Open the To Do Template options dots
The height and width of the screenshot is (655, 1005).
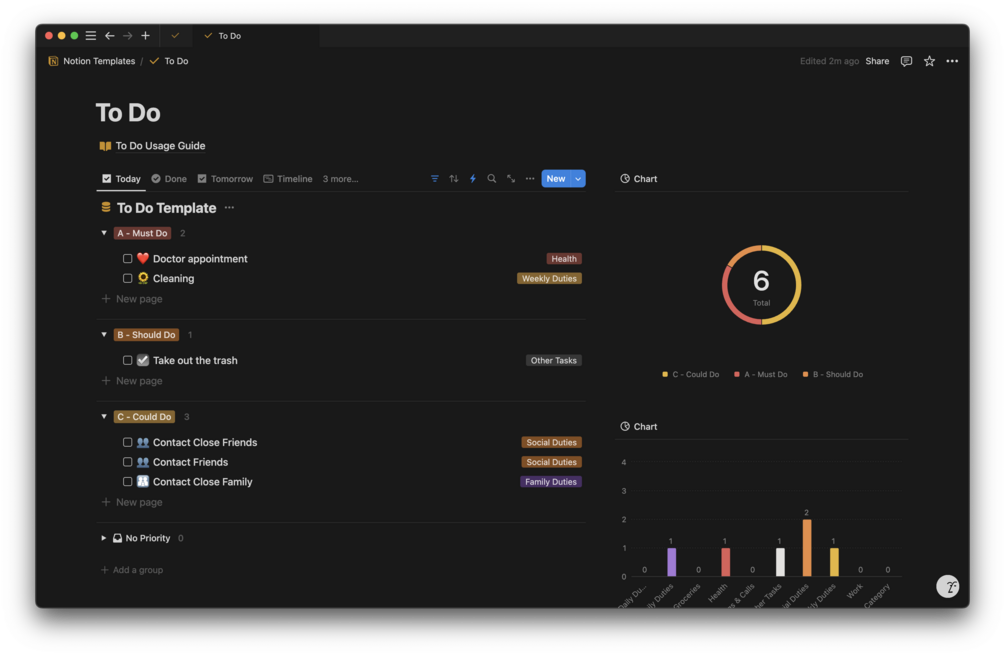click(229, 208)
